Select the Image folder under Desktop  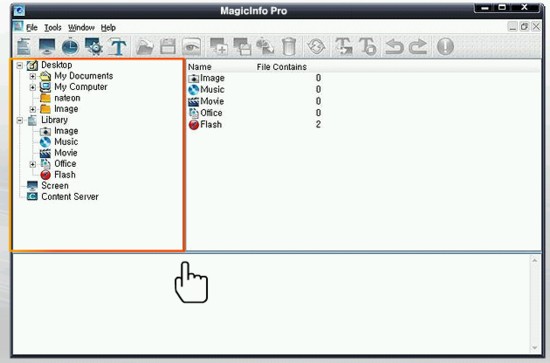coord(66,109)
